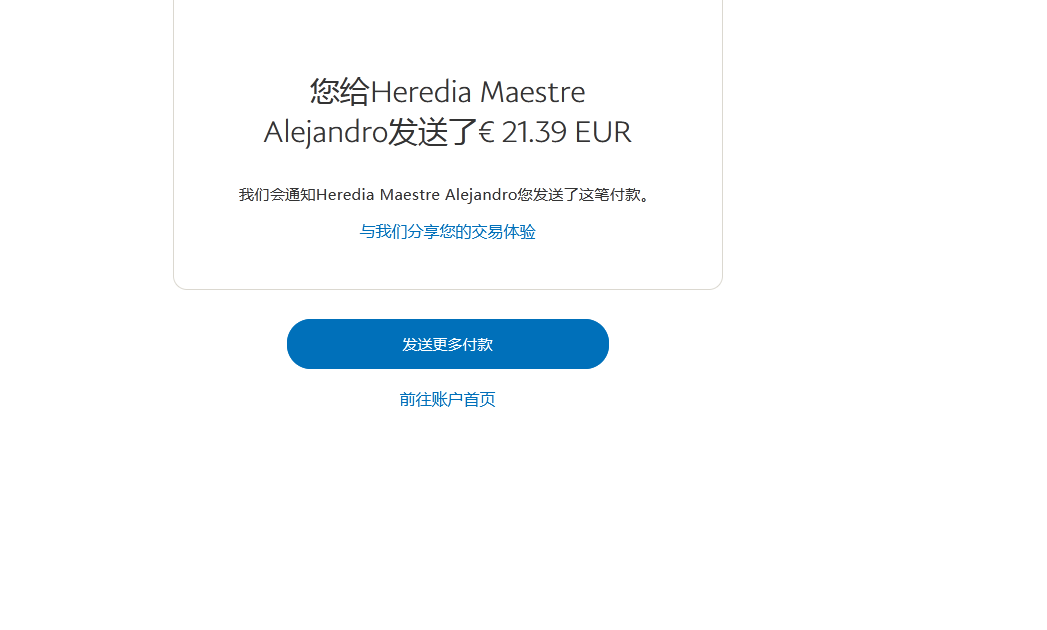This screenshot has width=1047, height=630.
Task: Click the word Alejandro in the large heading
Action: tap(325, 132)
